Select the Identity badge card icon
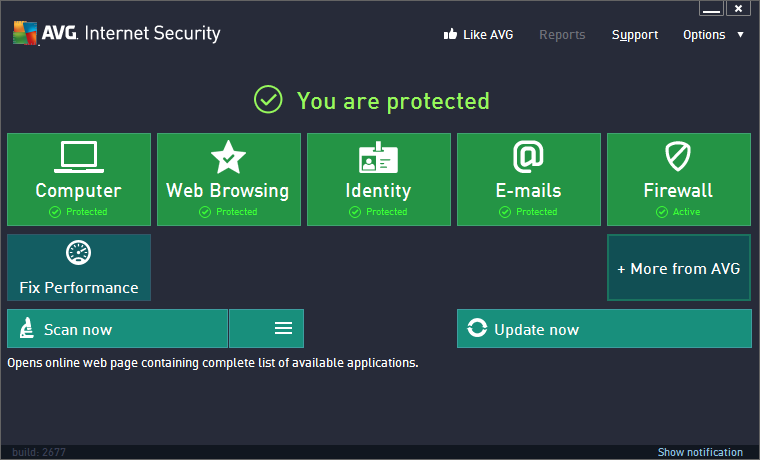The width and height of the screenshot is (760, 460). (x=378, y=157)
